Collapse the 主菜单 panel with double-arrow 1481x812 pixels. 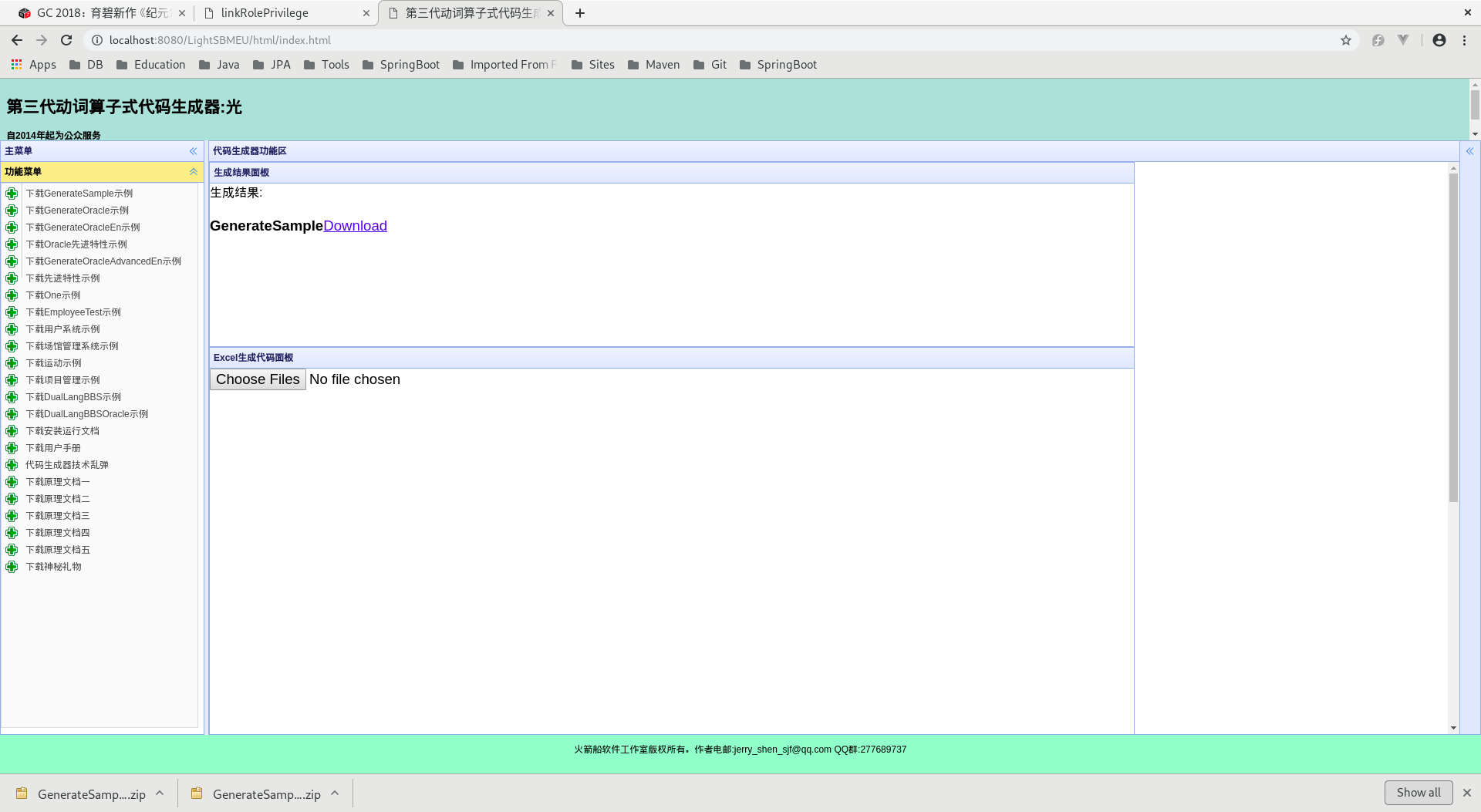point(194,151)
